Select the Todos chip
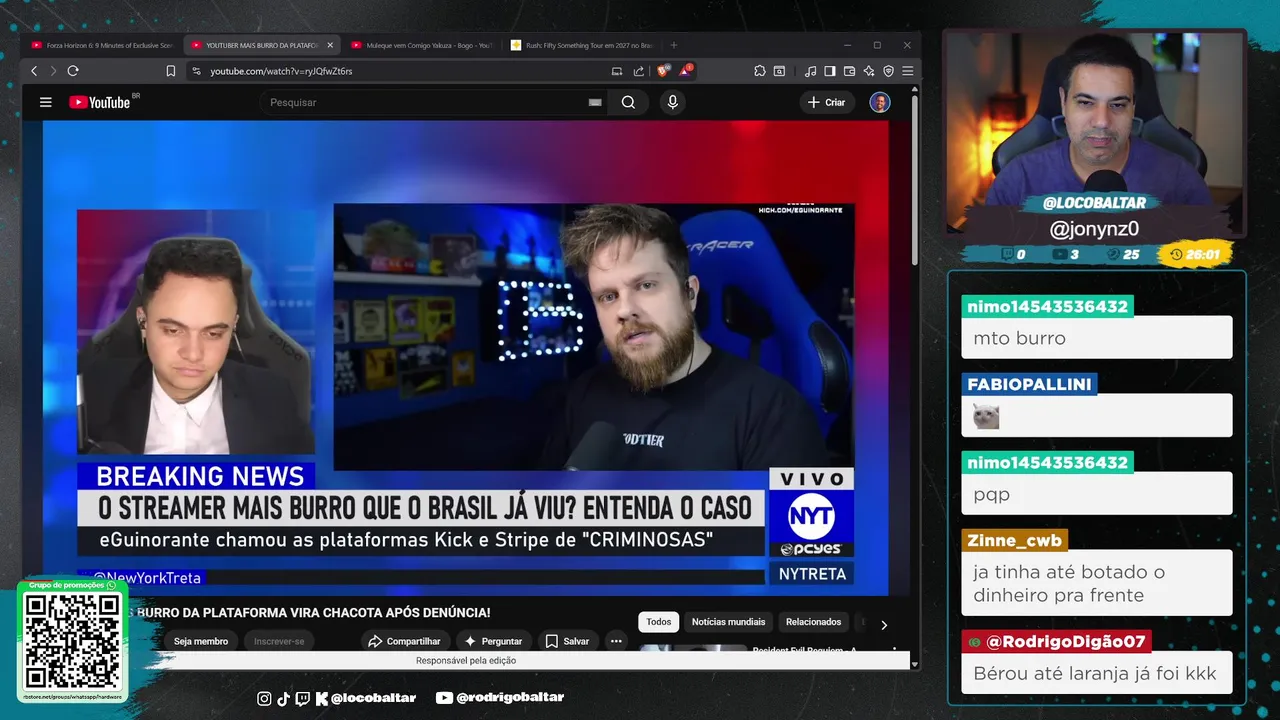 (x=659, y=622)
